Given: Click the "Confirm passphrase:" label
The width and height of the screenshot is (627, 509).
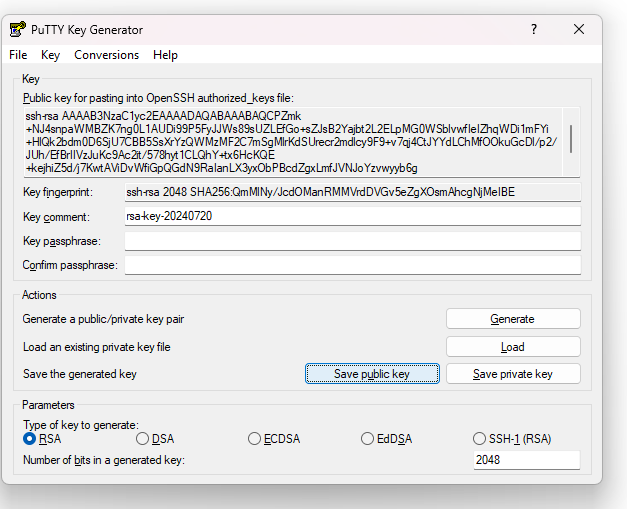Looking at the screenshot, I should click(x=70, y=265).
